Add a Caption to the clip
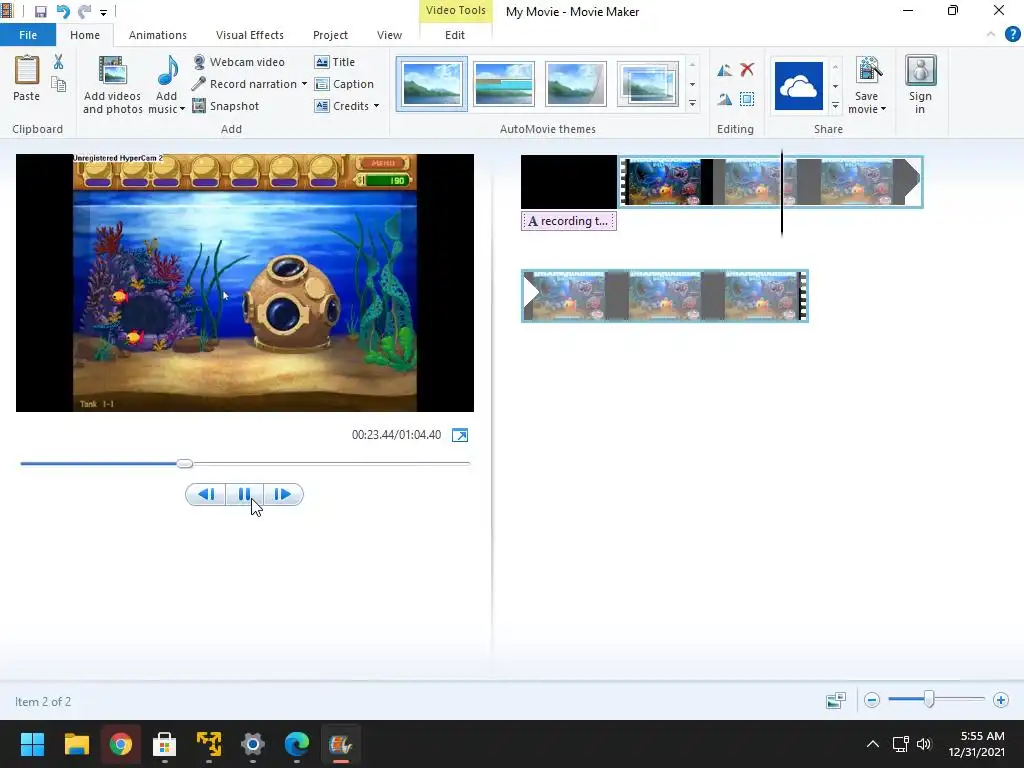 [344, 84]
